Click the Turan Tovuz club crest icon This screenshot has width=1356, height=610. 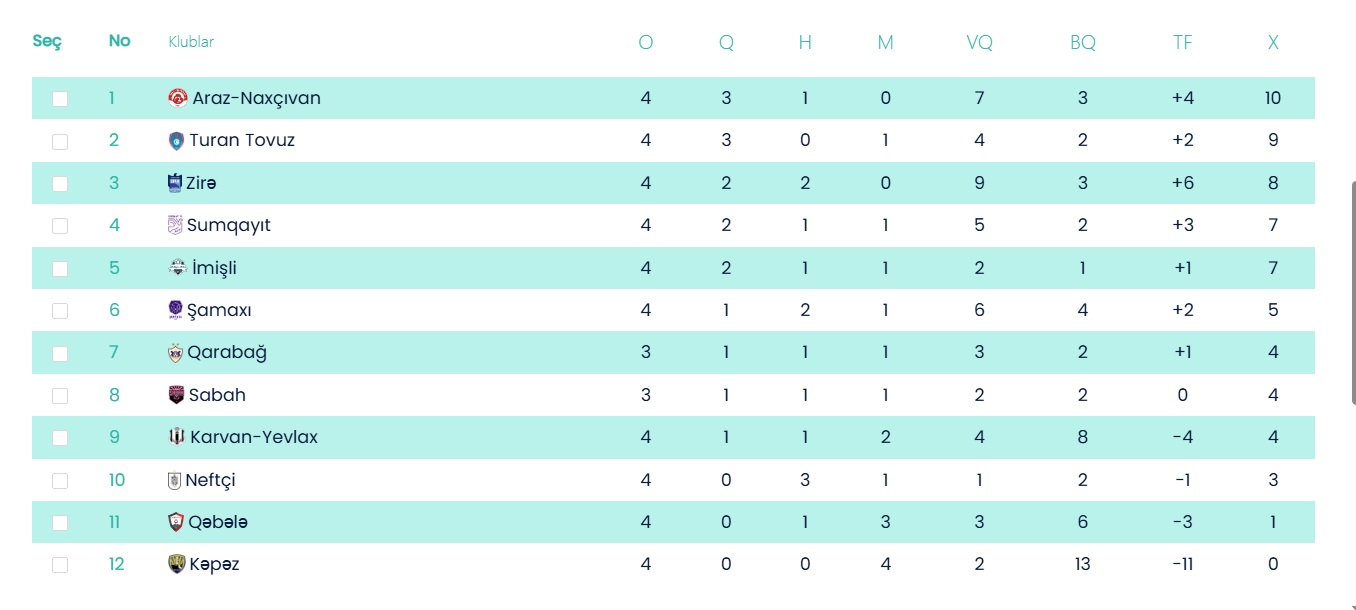coord(177,141)
